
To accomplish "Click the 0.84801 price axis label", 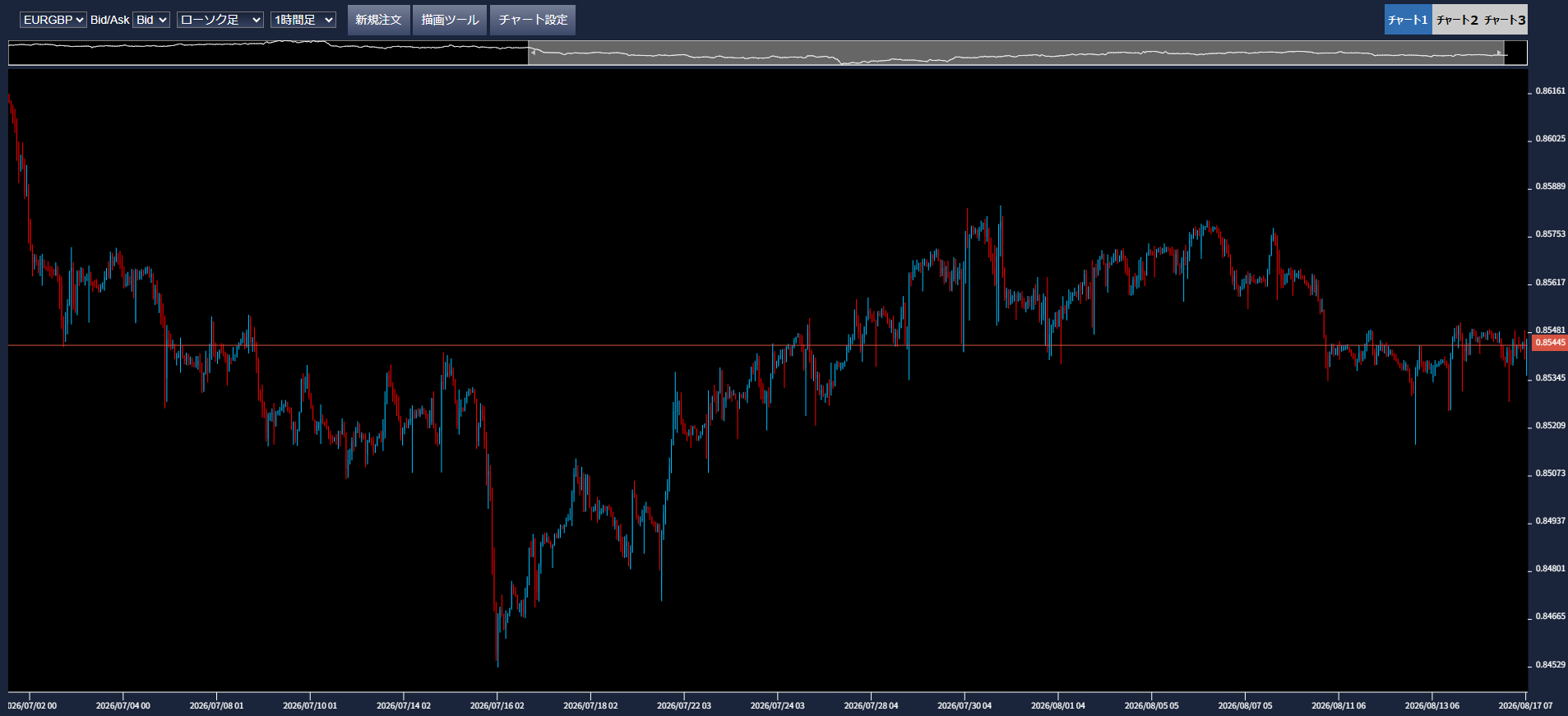I will 1551,569.
